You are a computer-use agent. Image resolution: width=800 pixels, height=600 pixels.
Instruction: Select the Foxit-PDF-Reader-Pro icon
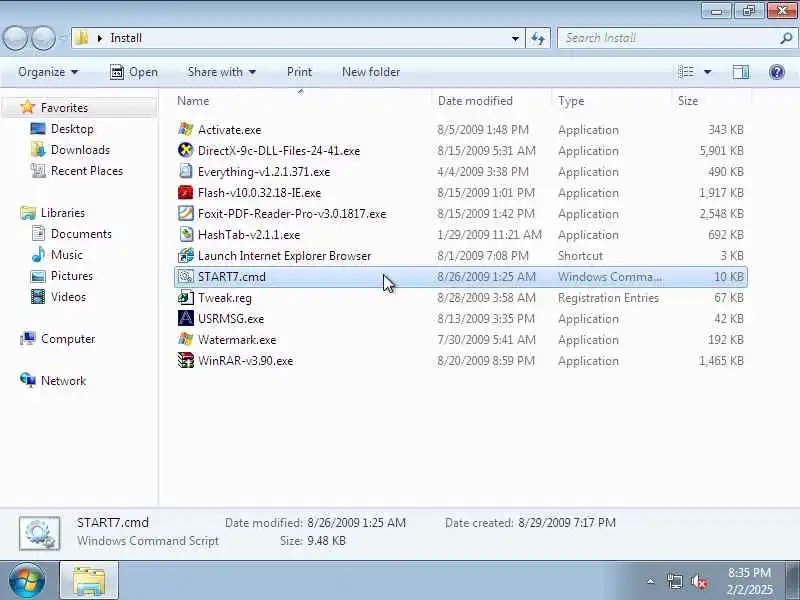(x=186, y=213)
